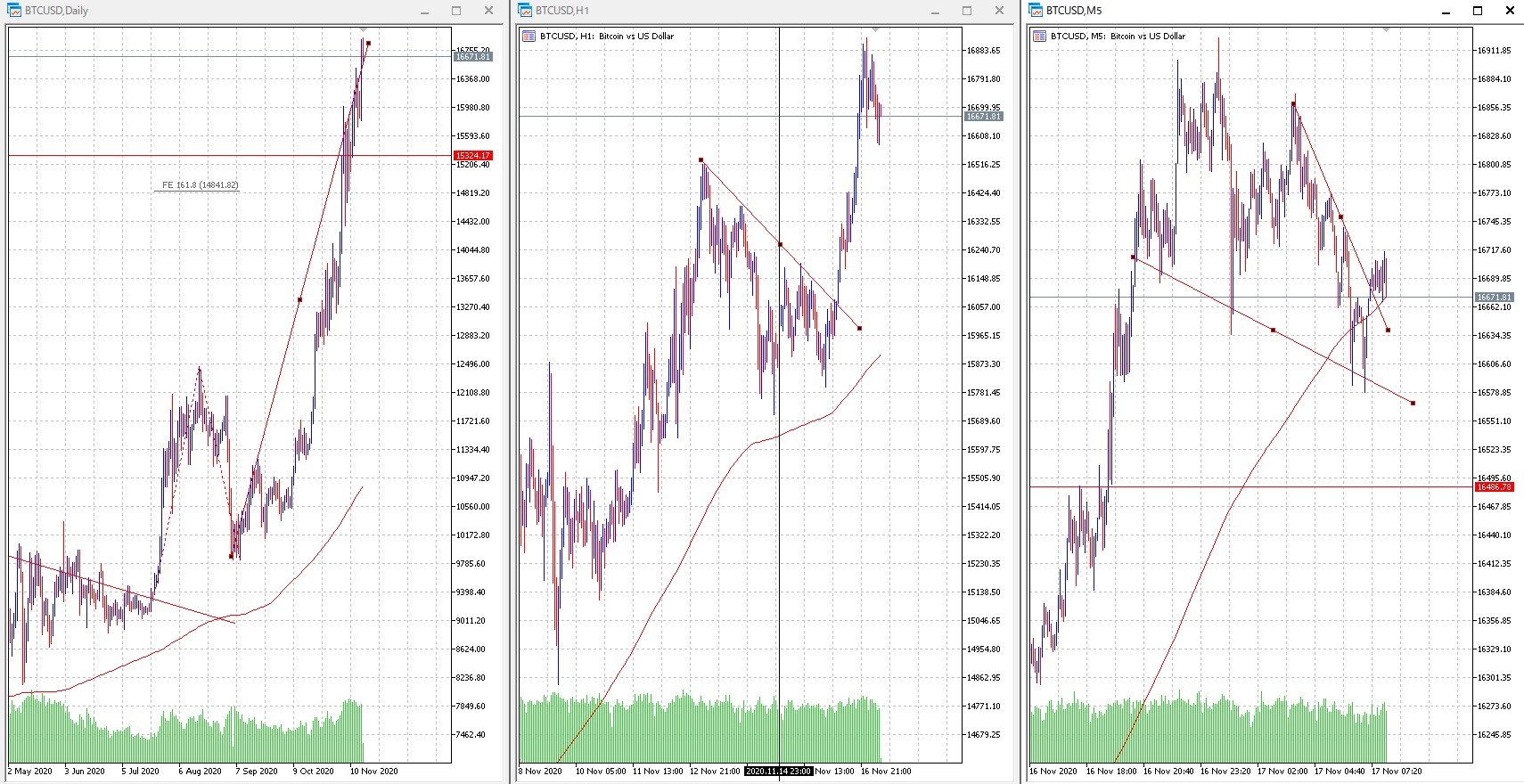Click the chart shift triangle on M5 chart
The height and width of the screenshot is (784, 1524).
tap(1386, 30)
